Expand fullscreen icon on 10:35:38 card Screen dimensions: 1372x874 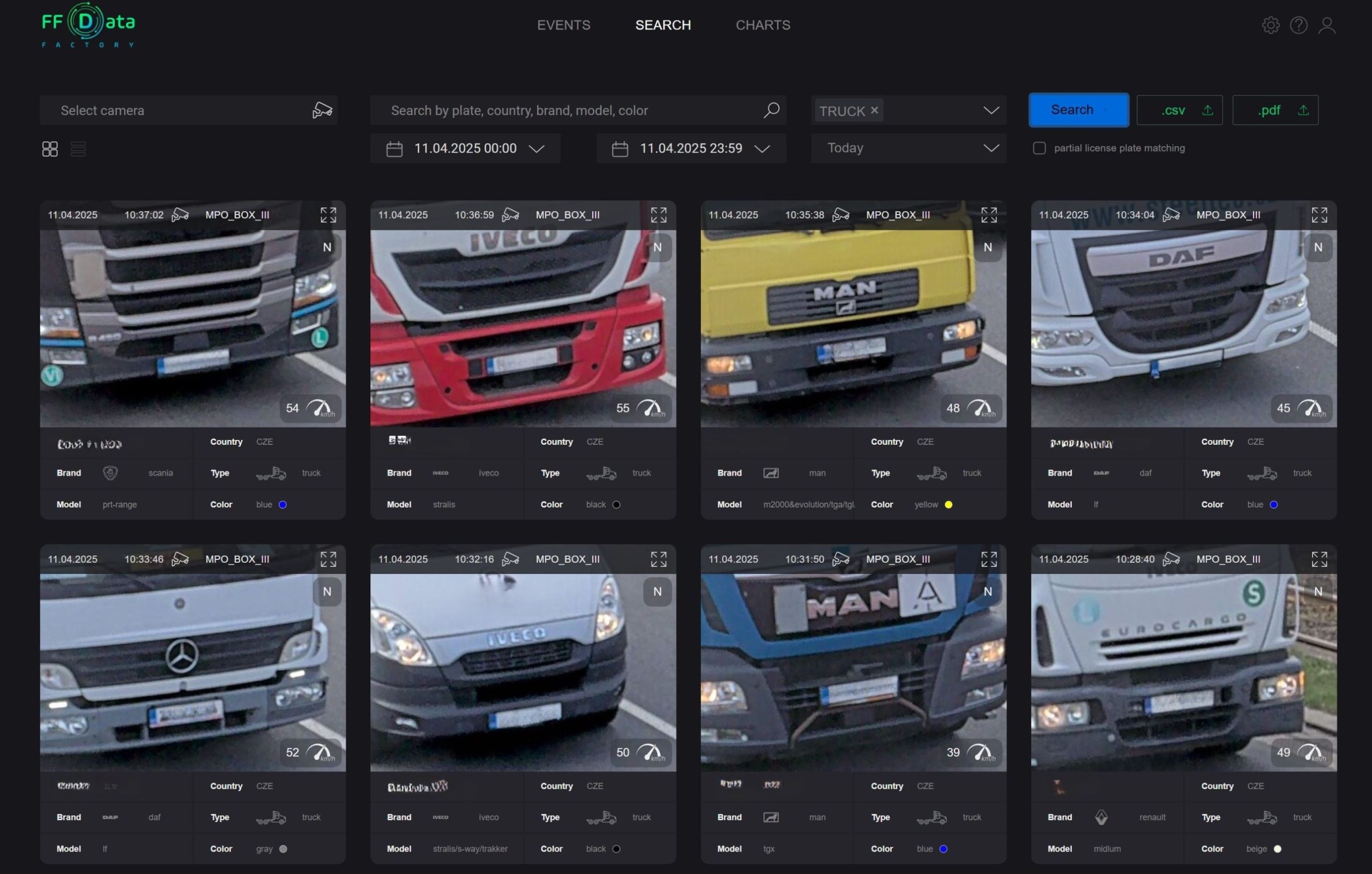[989, 215]
